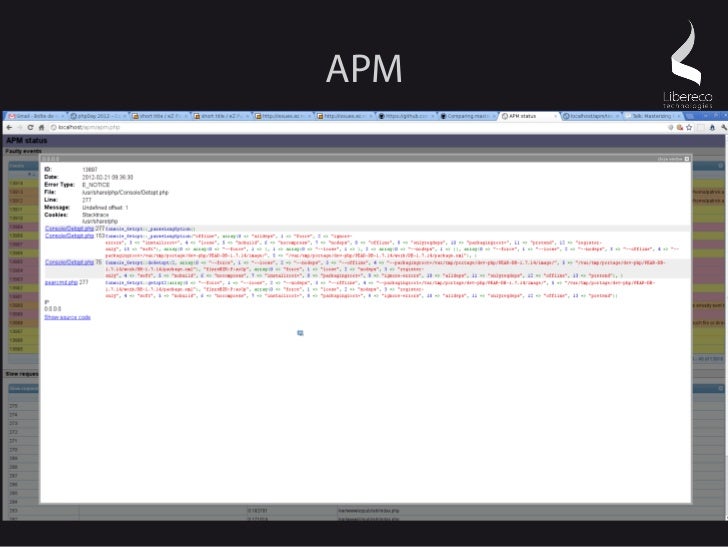Select the first yellow event row in background list
This screenshot has height=547, width=728.
[23, 183]
